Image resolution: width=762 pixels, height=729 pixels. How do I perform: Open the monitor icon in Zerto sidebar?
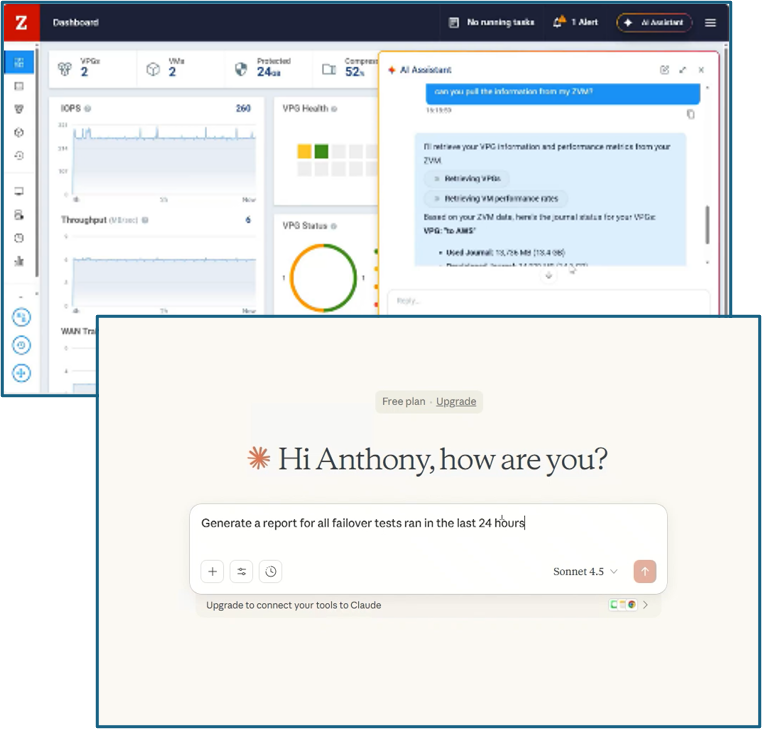coord(19,191)
